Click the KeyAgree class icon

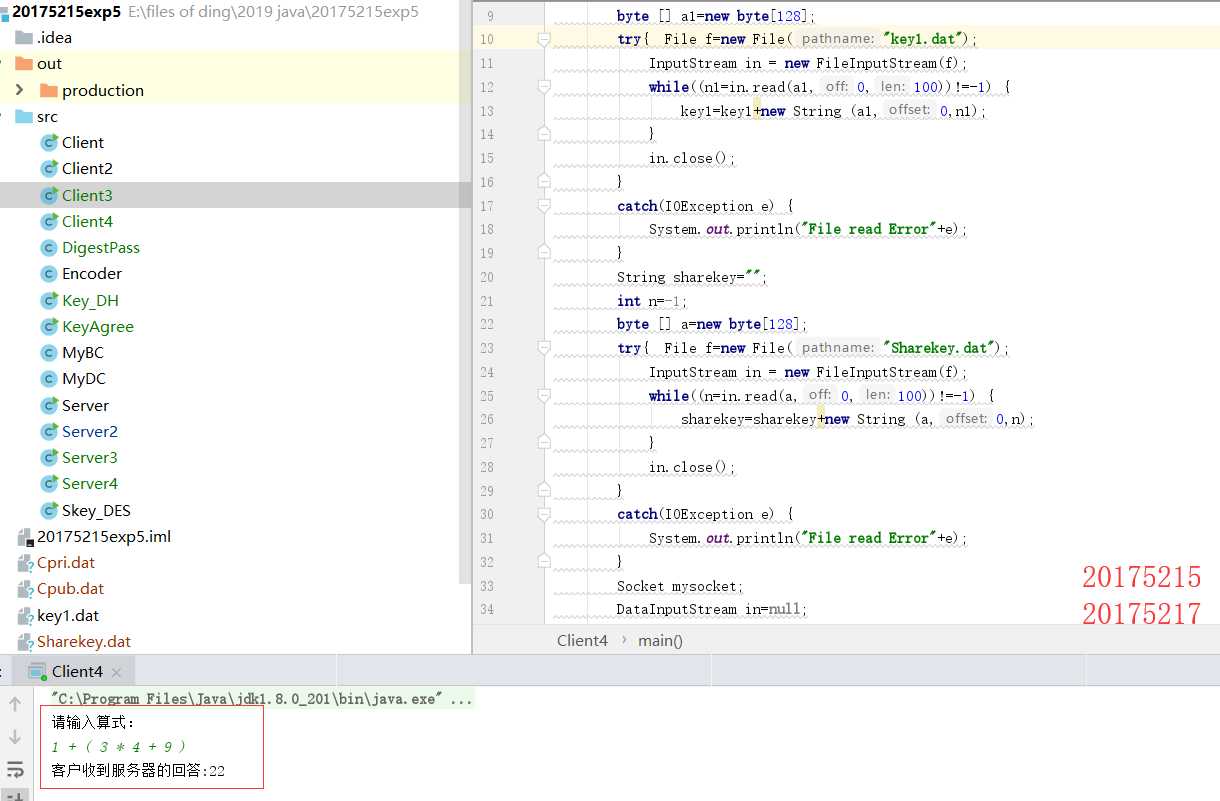pos(49,327)
